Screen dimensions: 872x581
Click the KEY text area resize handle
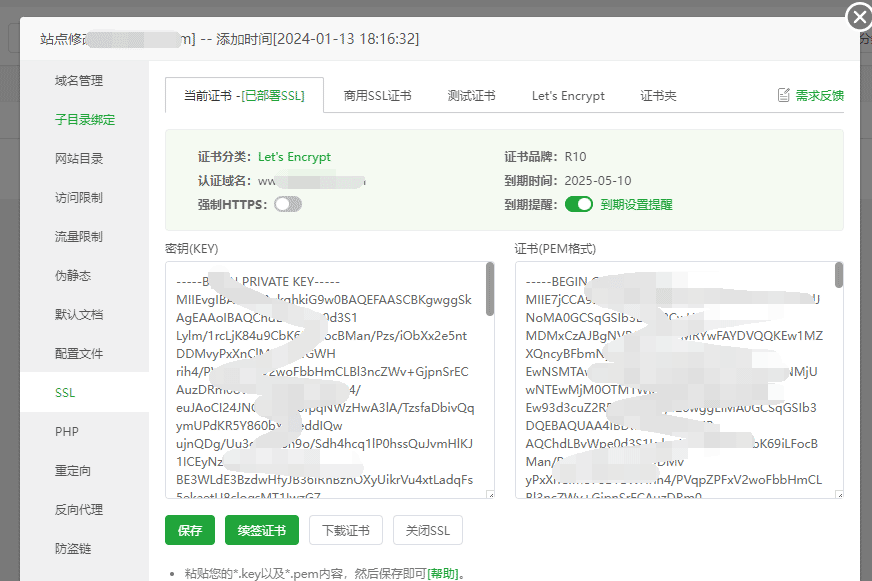click(490, 494)
